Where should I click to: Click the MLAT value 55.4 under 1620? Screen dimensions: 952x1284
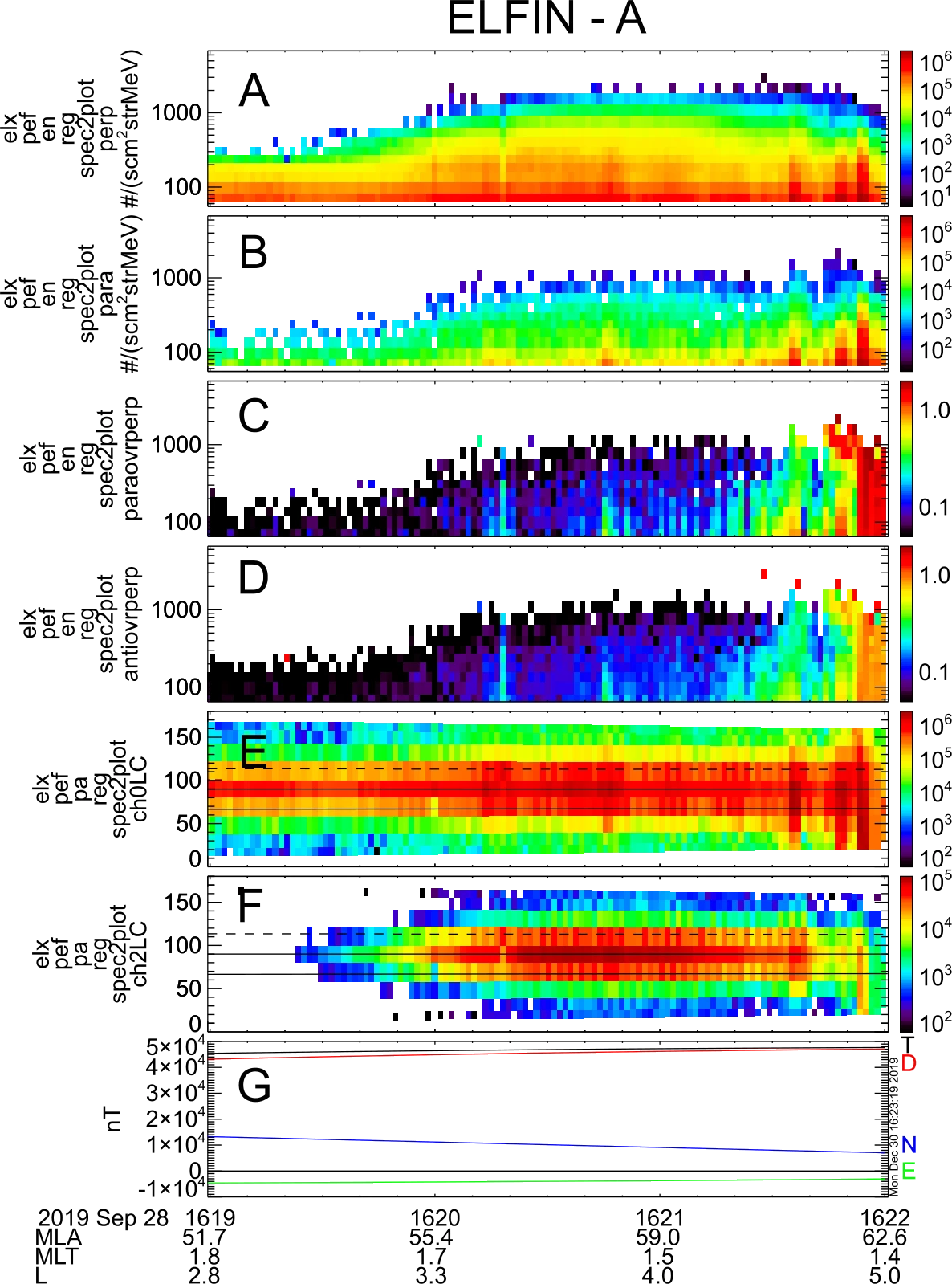tap(436, 1237)
